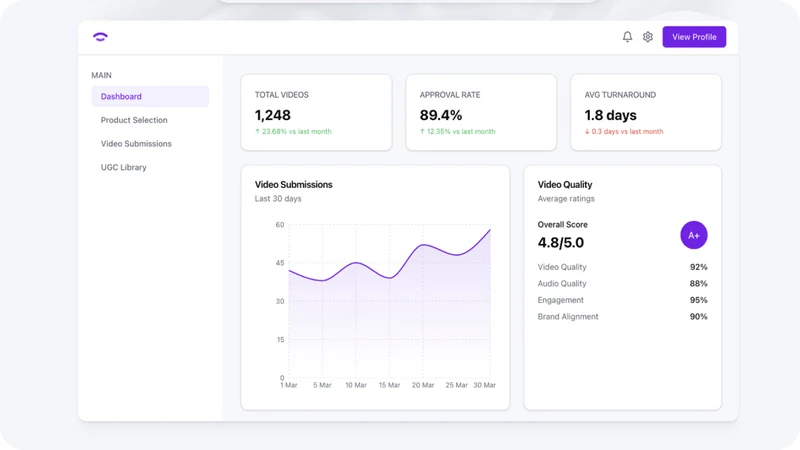Click the MAIN section label in the sidebar
This screenshot has width=800, height=450.
101,75
